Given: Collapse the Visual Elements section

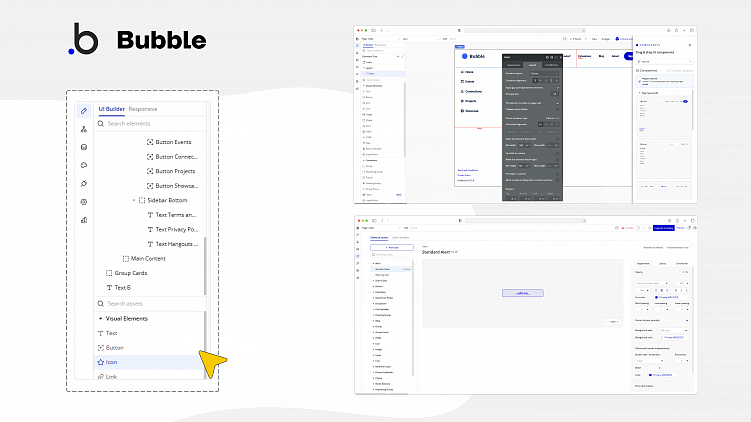Looking at the screenshot, I should (x=101, y=319).
